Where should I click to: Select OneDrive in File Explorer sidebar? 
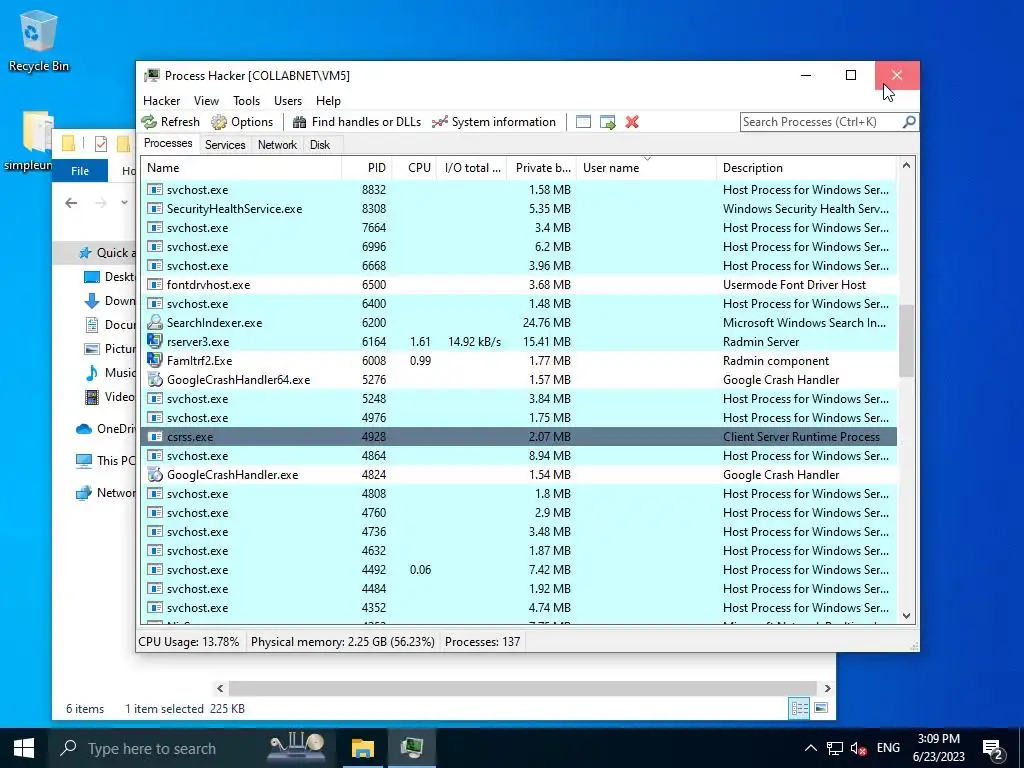[x=106, y=429]
